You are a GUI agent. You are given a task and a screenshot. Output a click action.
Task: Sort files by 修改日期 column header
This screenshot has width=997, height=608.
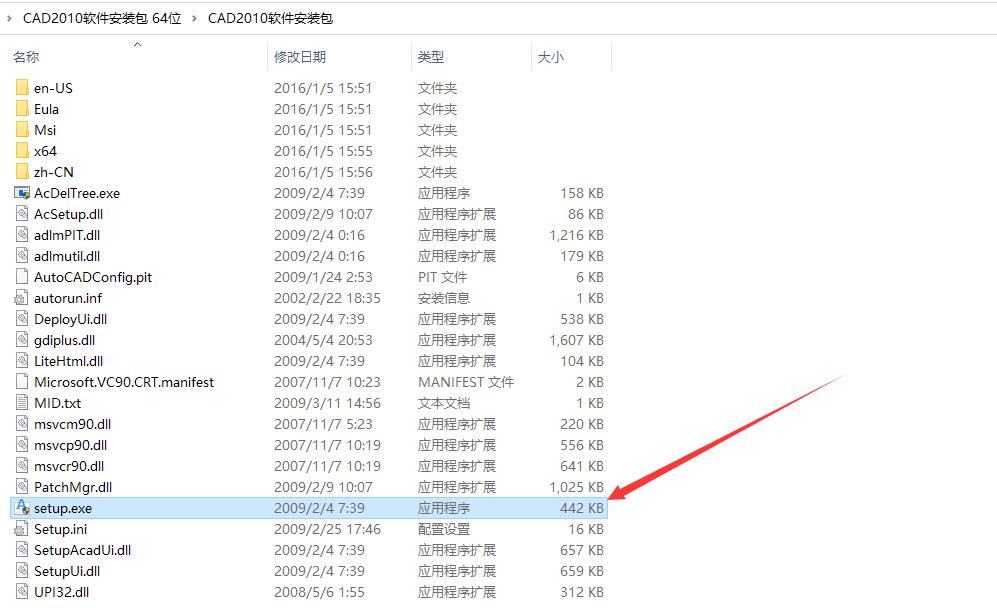300,57
